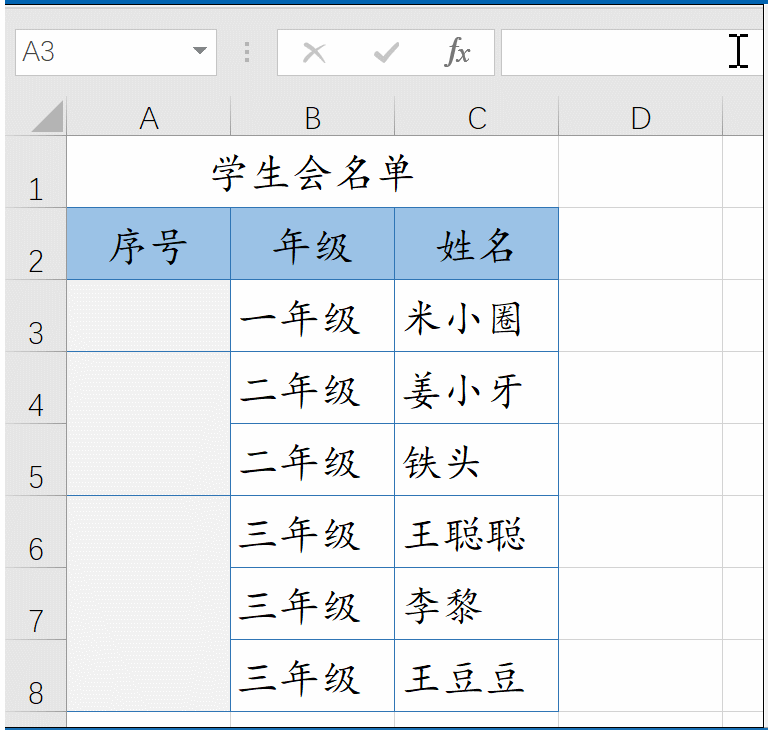
Task: Click cell 李黎
Action: point(477,604)
